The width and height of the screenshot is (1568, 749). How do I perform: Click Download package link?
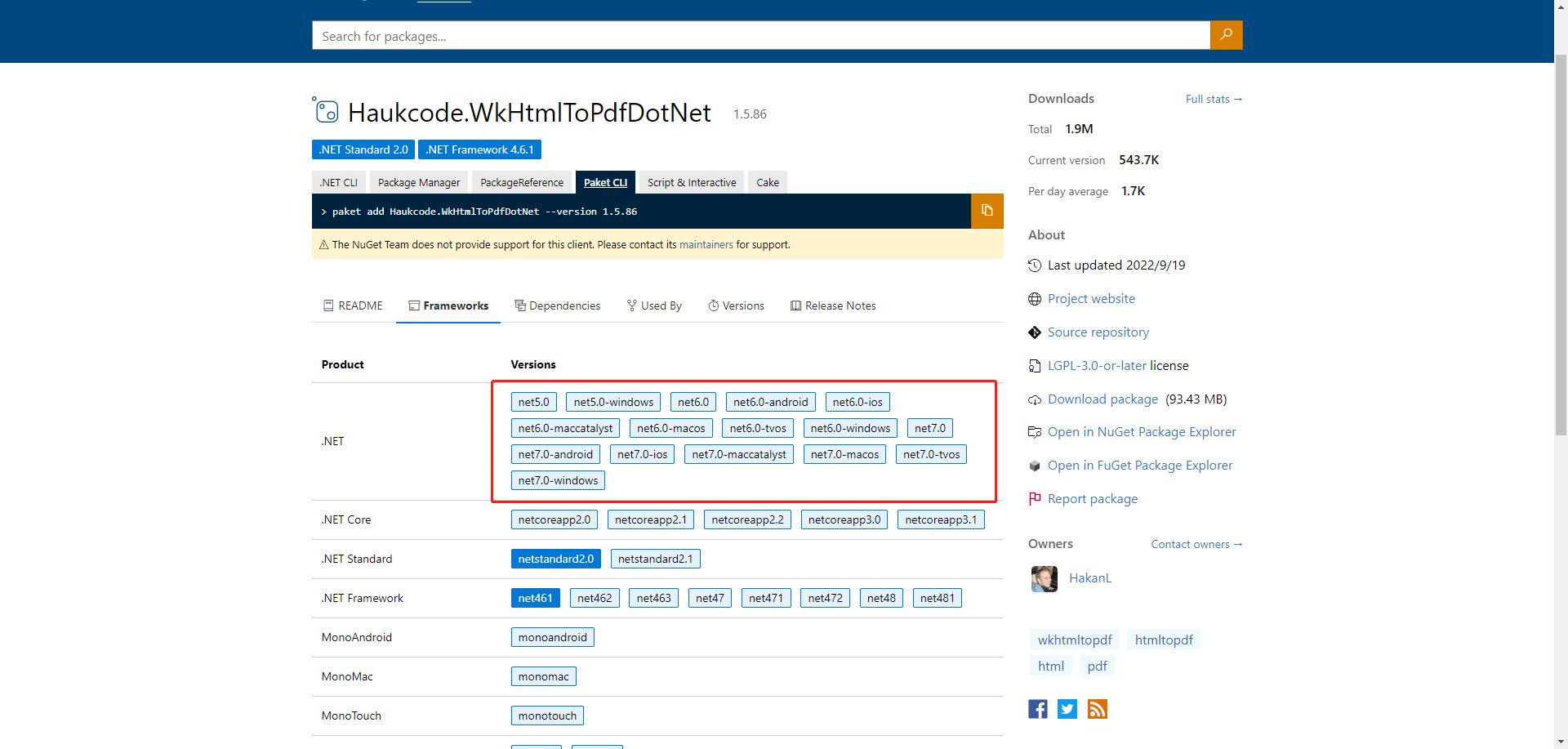click(1102, 399)
